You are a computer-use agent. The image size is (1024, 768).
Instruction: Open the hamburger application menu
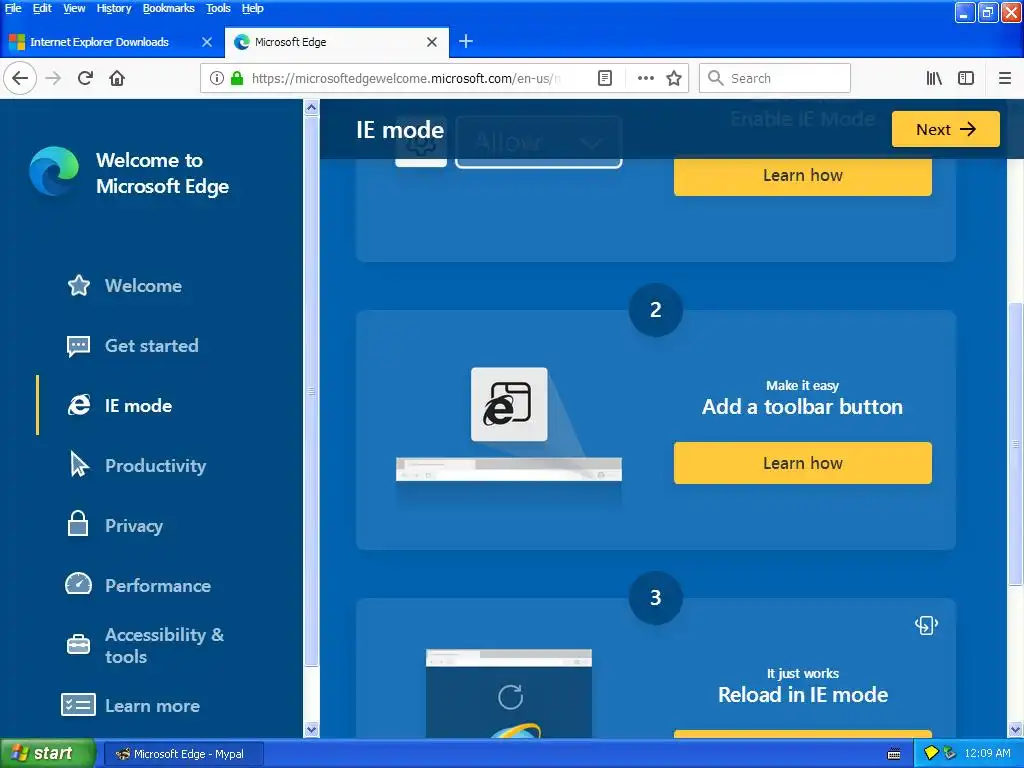tap(1005, 78)
